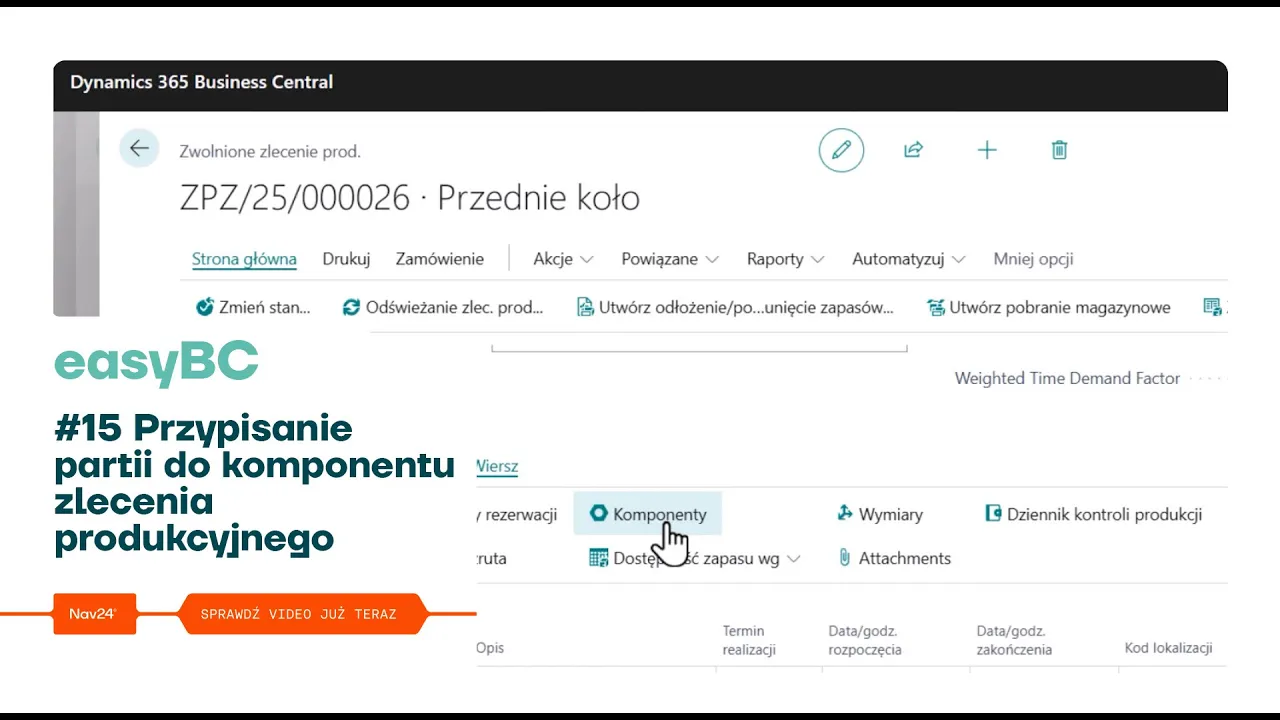This screenshot has width=1280, height=720.
Task: Click the pencil edit icon
Action: coord(841,150)
